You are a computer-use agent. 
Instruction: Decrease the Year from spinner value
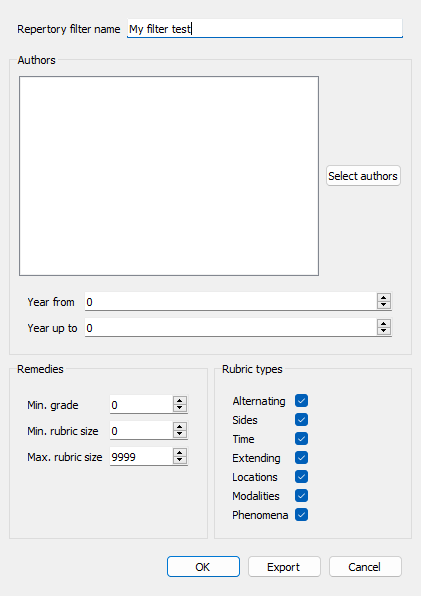(x=384, y=305)
